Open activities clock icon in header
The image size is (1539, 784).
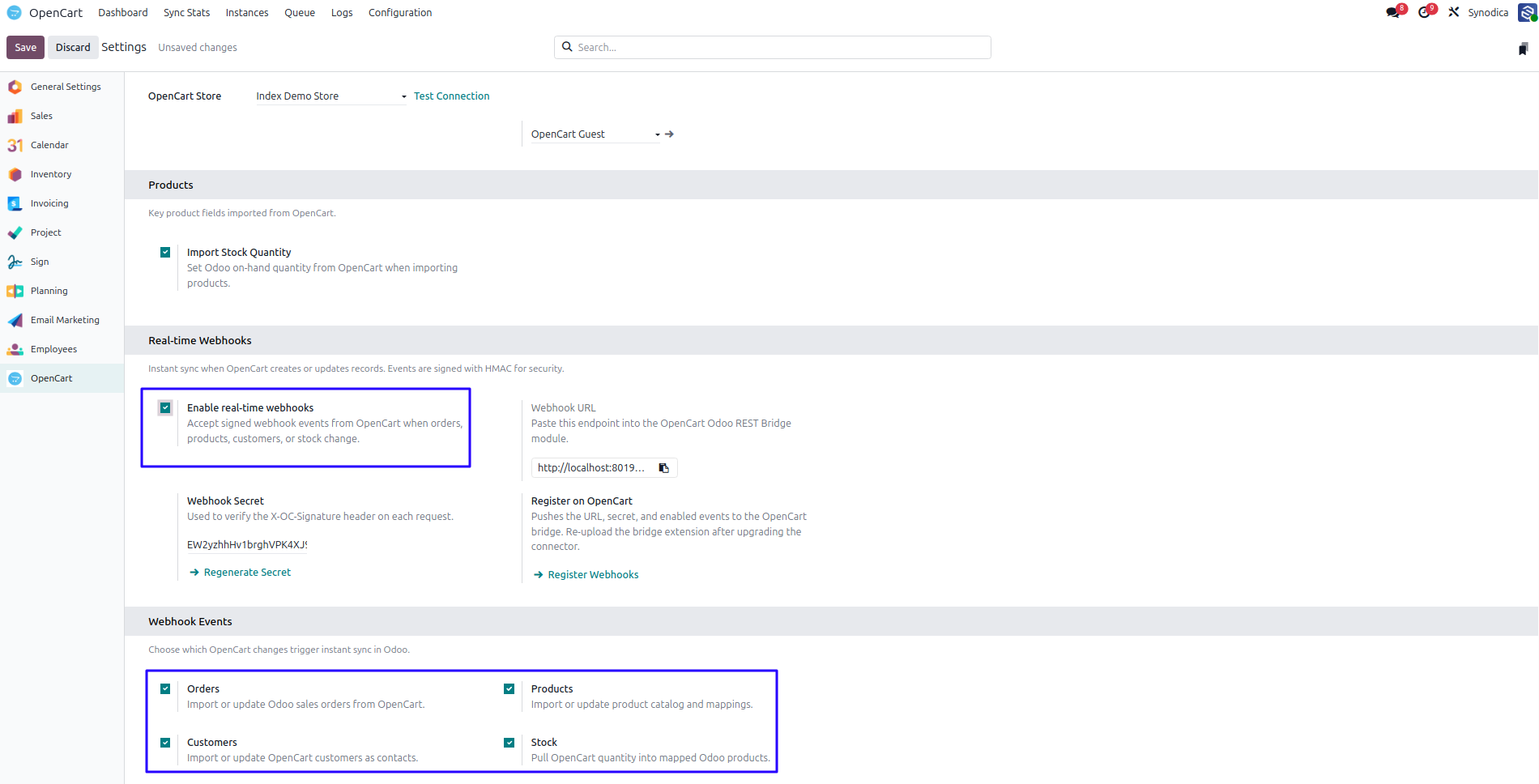point(1424,12)
